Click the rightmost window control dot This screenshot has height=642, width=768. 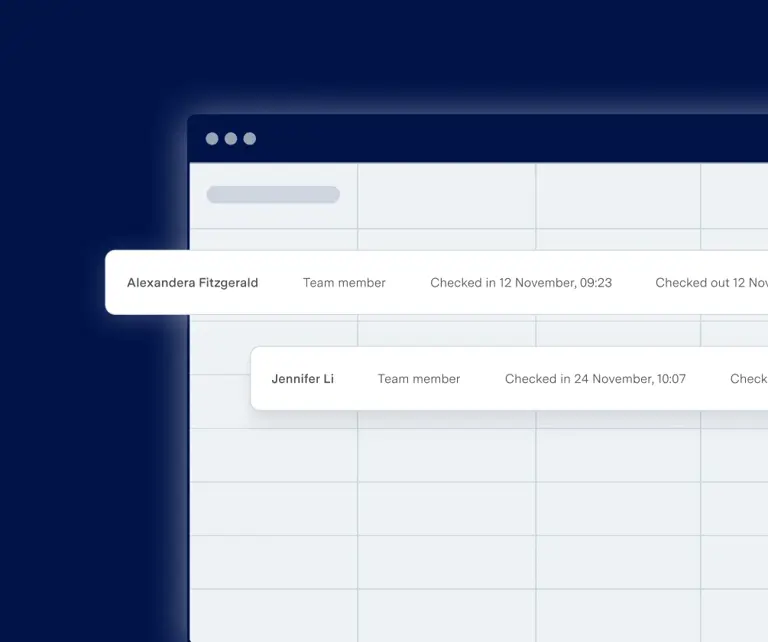[x=250, y=139]
